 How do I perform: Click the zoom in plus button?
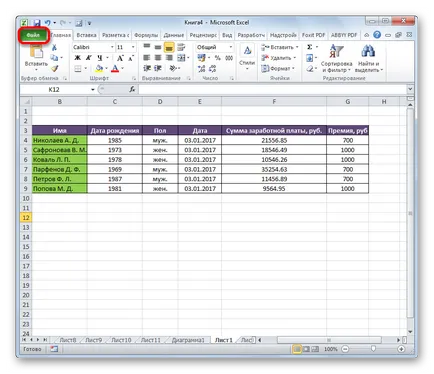401,349
